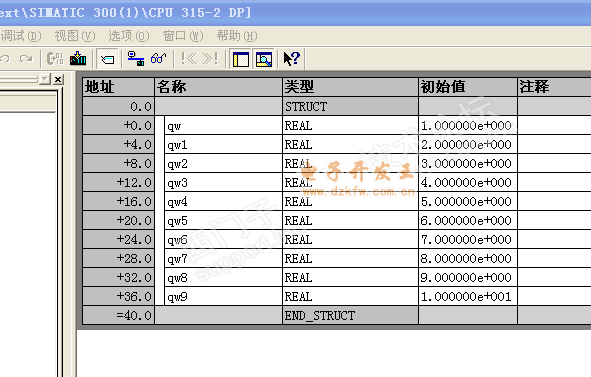Select name cell qw6
This screenshot has height=377, width=591.
[224, 239]
